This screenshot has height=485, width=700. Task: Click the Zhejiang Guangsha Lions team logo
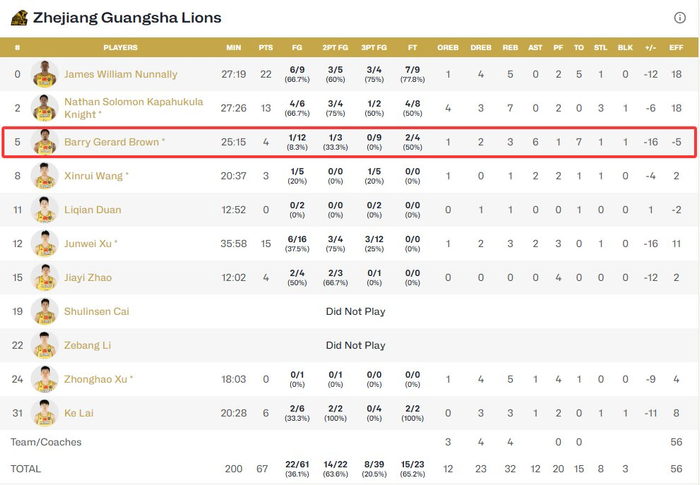pyautogui.click(x=19, y=17)
